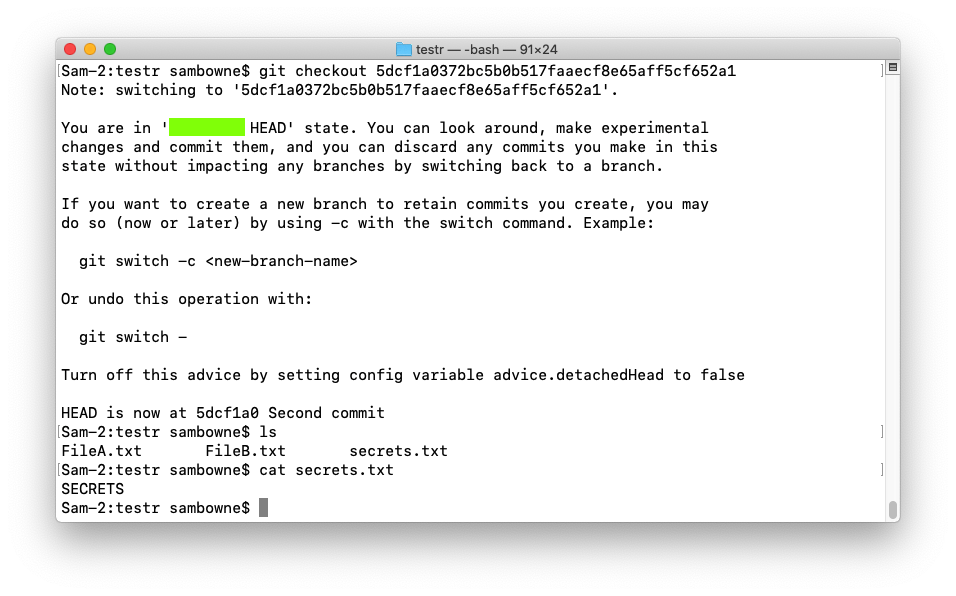Click FileB.txt in the ls output
Image resolution: width=956 pixels, height=596 pixels.
coord(245,451)
